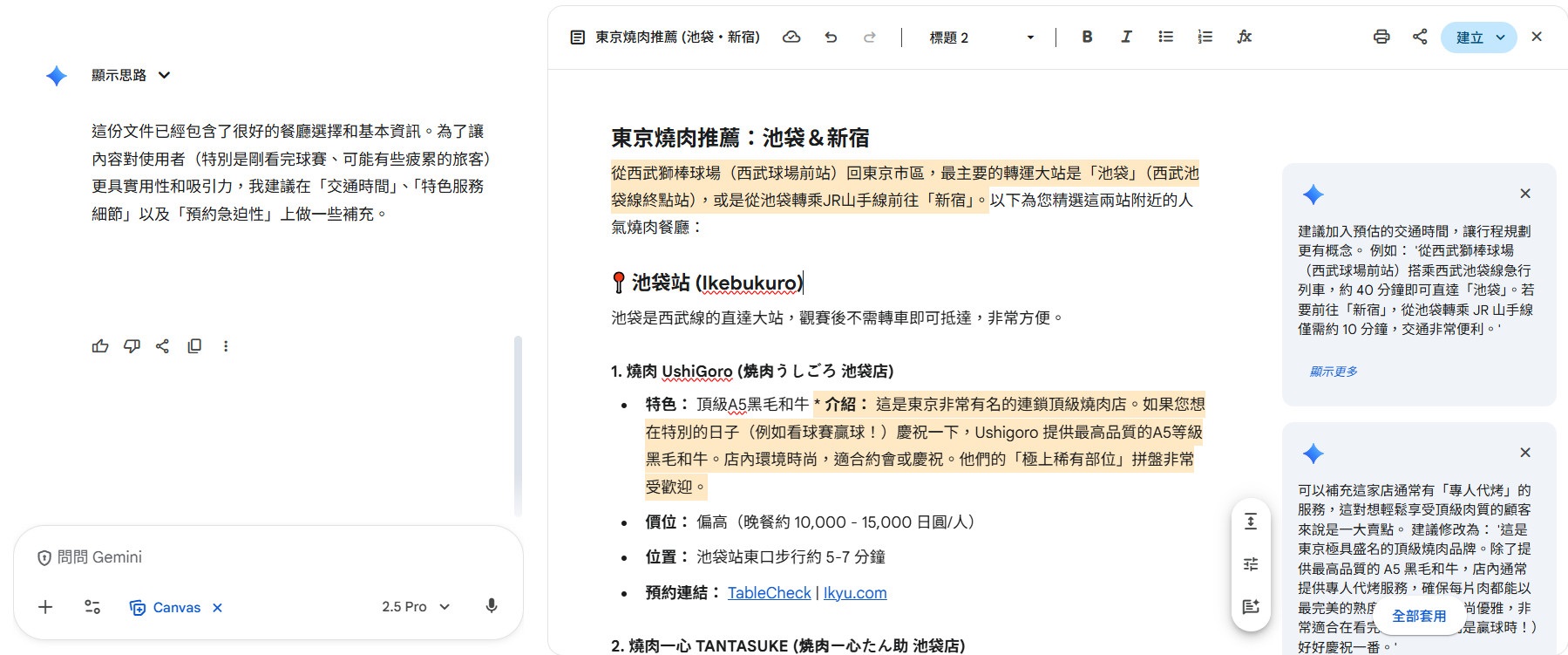Click the 全部套用 button
Viewport: 1568px width, 655px height.
1418,616
